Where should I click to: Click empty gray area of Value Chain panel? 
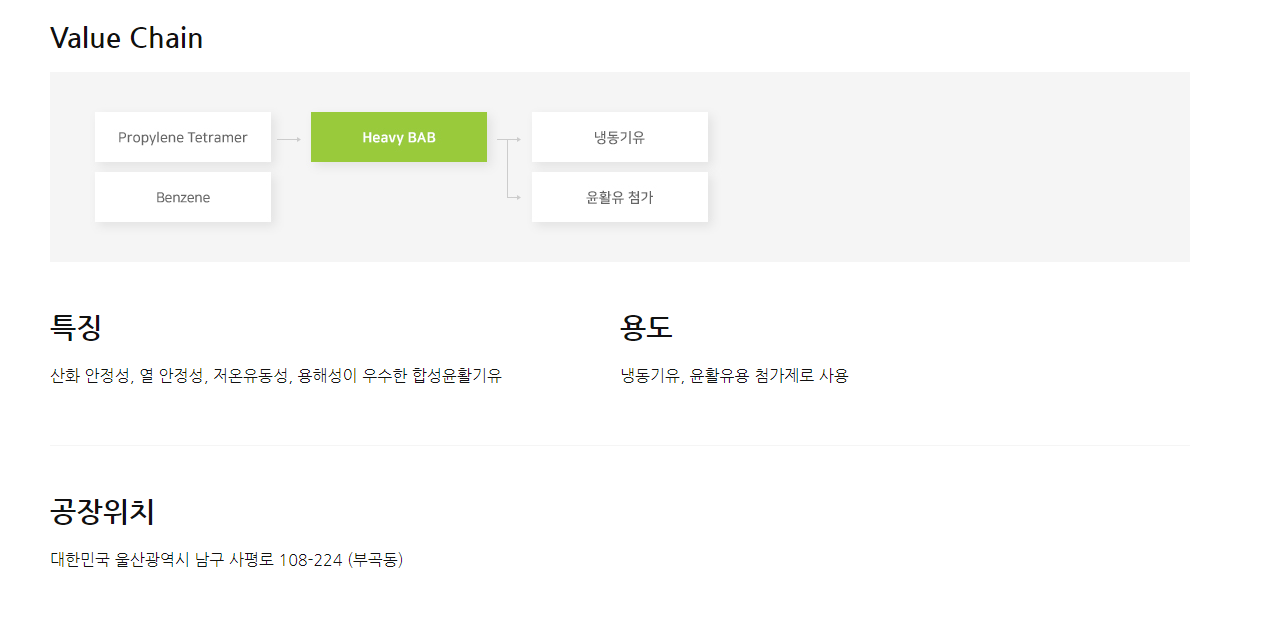[x=950, y=170]
